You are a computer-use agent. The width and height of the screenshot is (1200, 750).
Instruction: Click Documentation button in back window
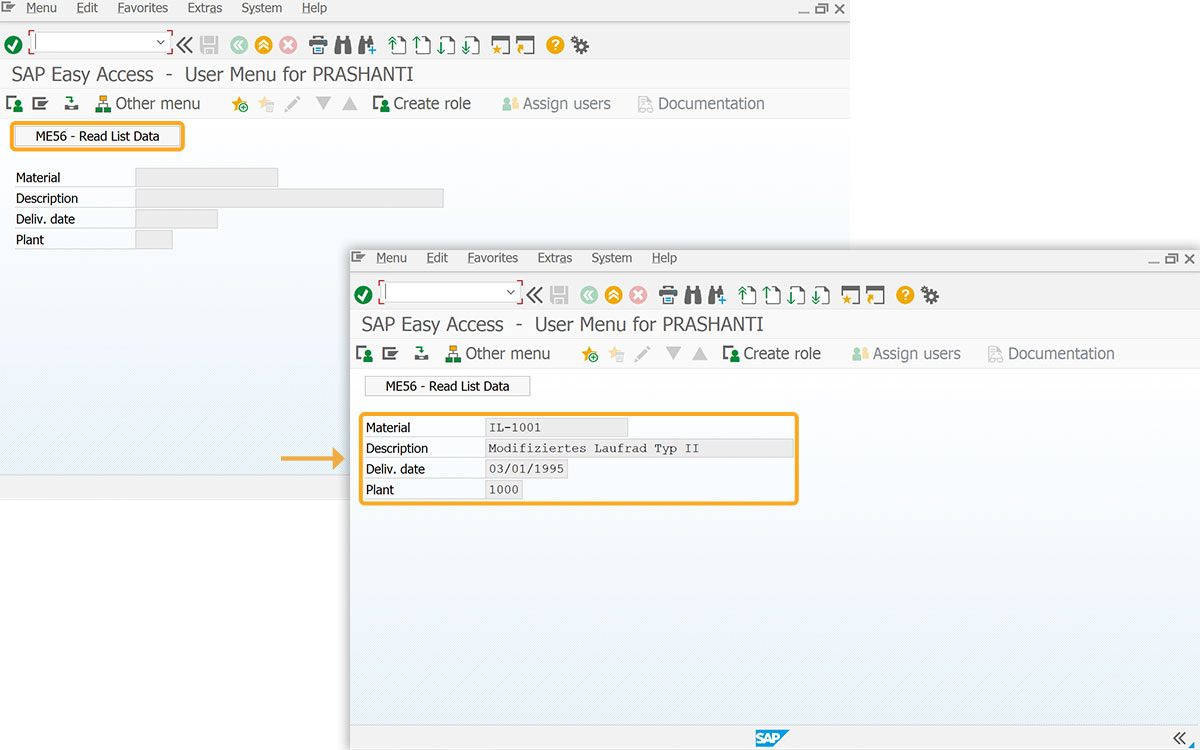click(x=701, y=104)
